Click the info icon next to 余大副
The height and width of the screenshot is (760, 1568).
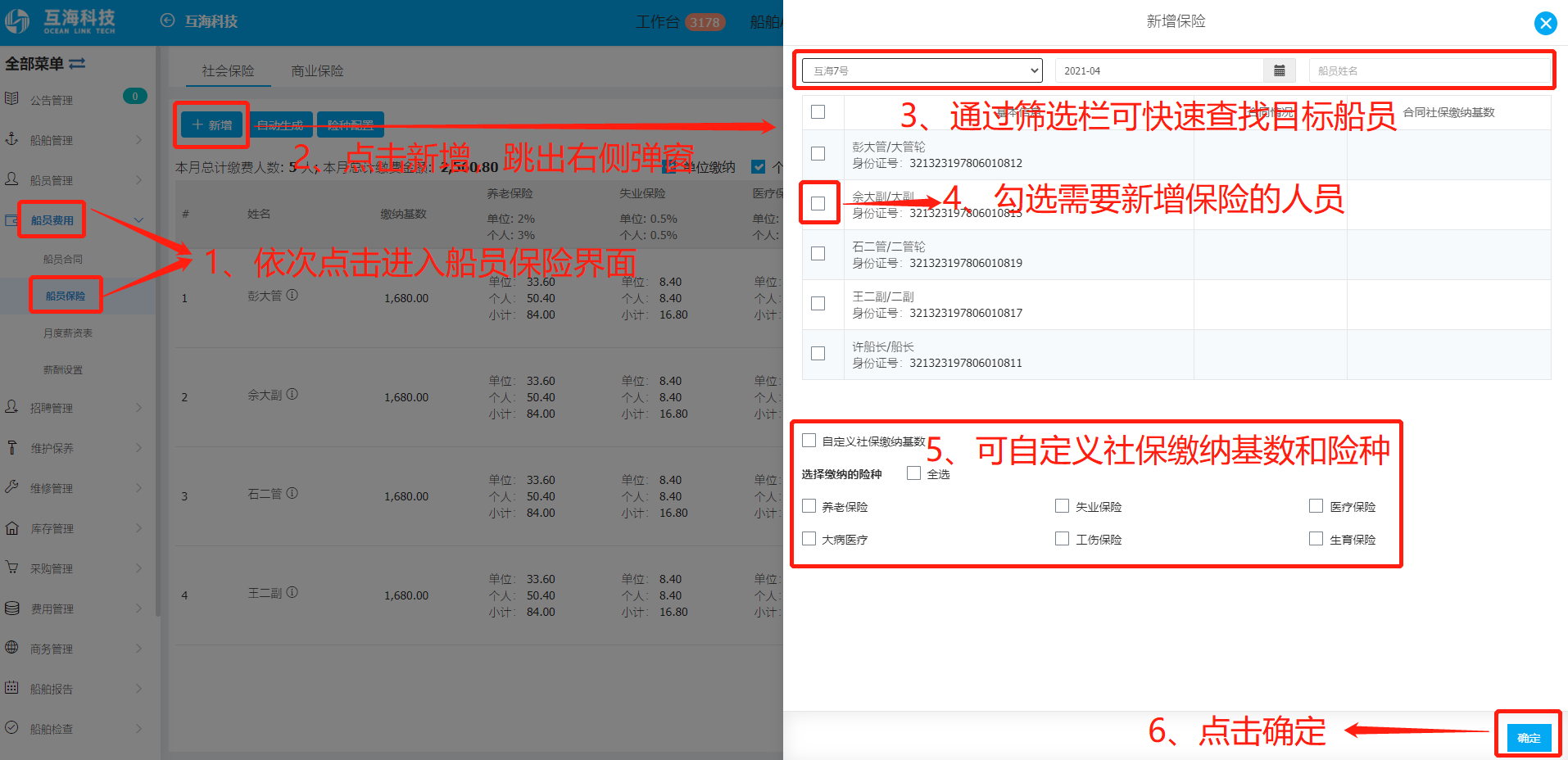click(x=292, y=394)
